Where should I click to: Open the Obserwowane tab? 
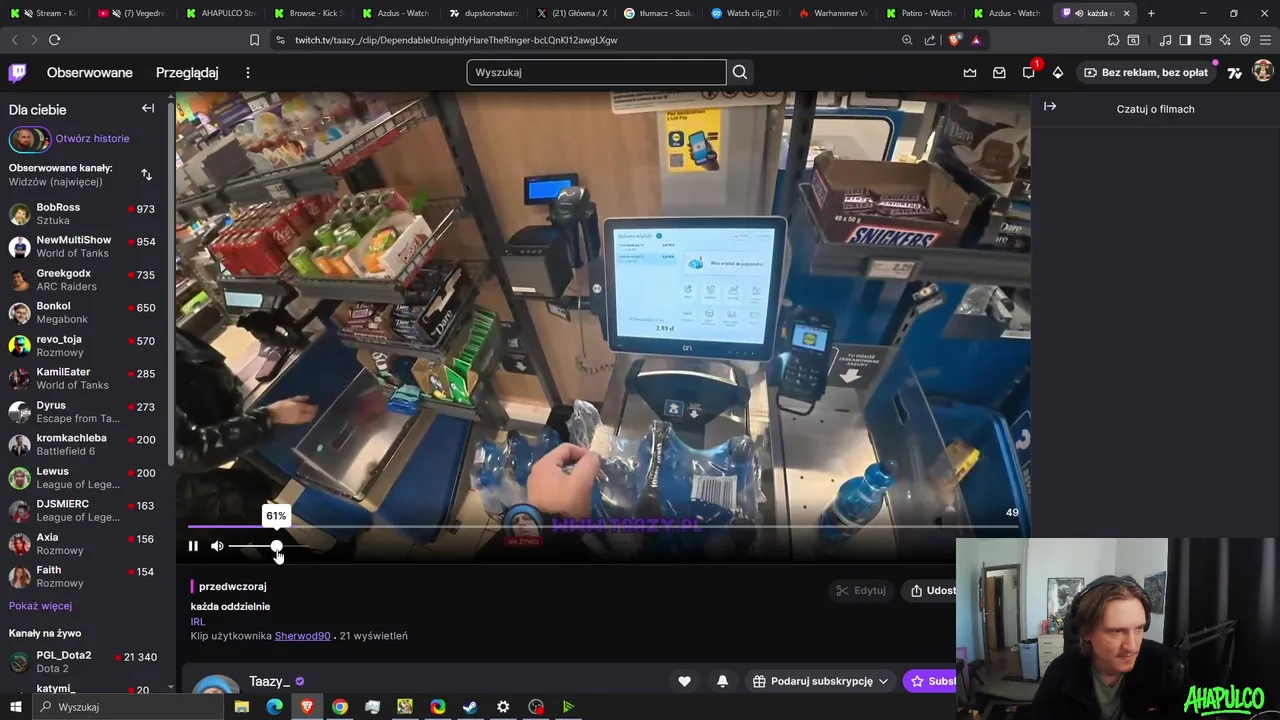(89, 72)
